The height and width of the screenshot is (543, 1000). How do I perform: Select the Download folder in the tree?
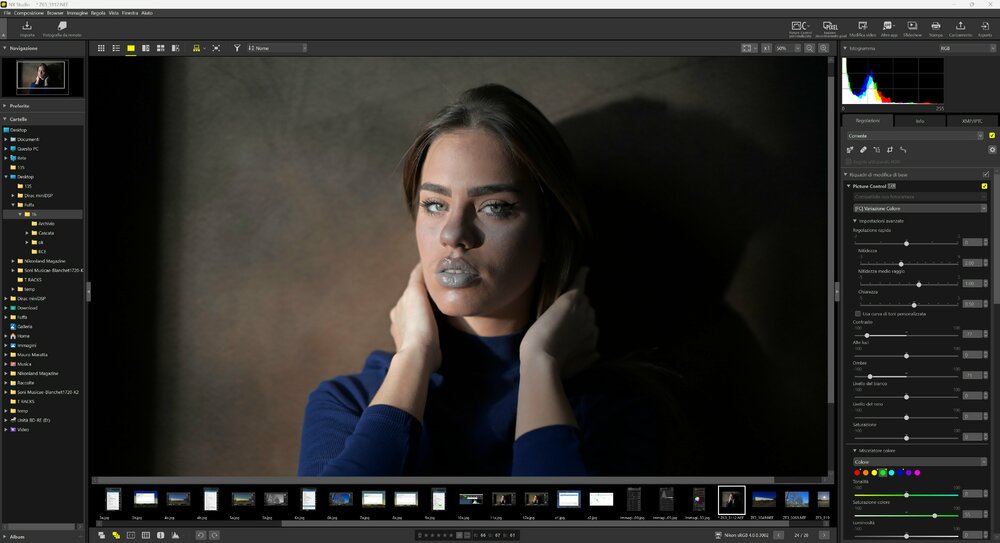(x=27, y=308)
